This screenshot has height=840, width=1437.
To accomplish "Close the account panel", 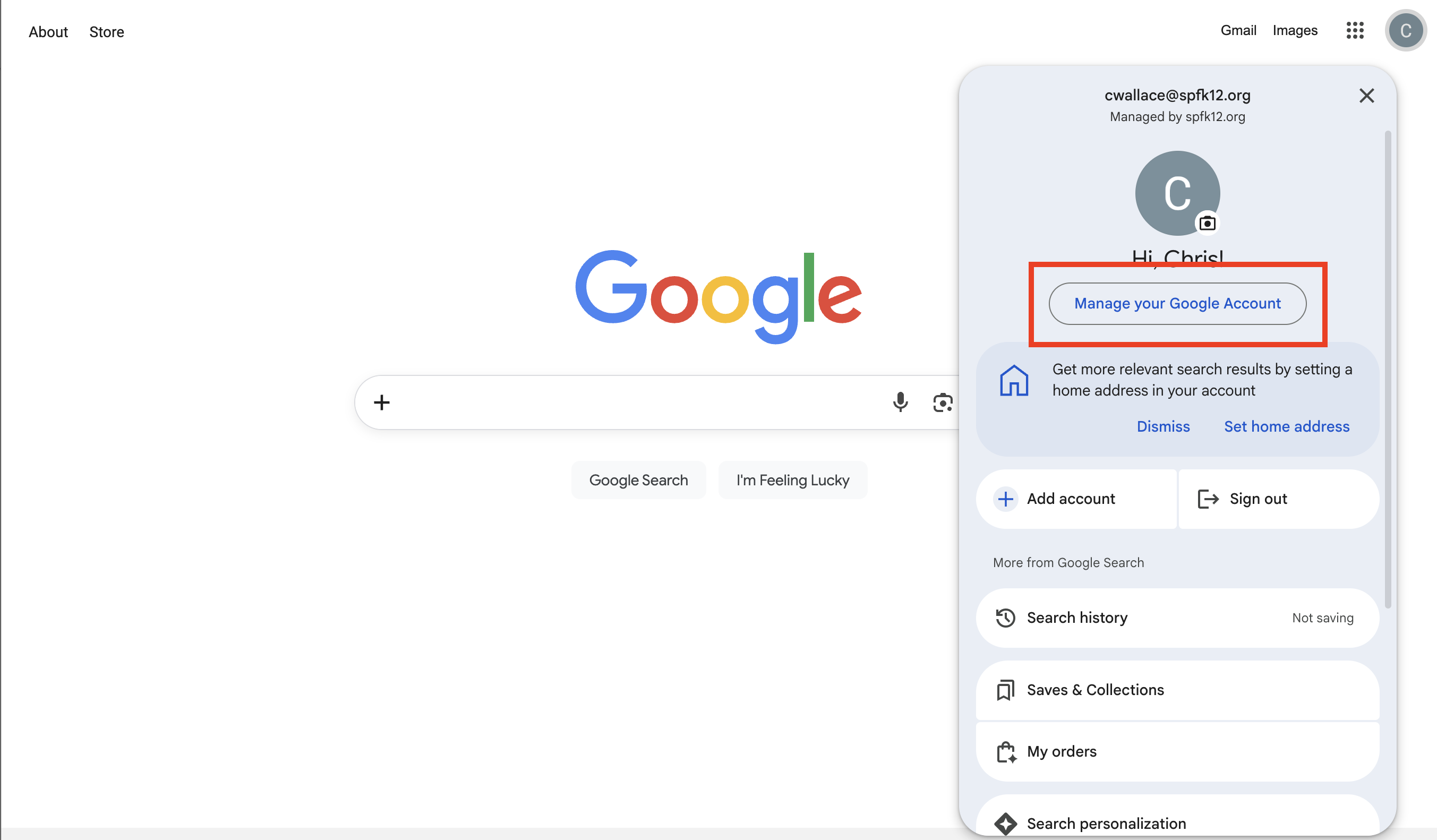I will (x=1366, y=95).
